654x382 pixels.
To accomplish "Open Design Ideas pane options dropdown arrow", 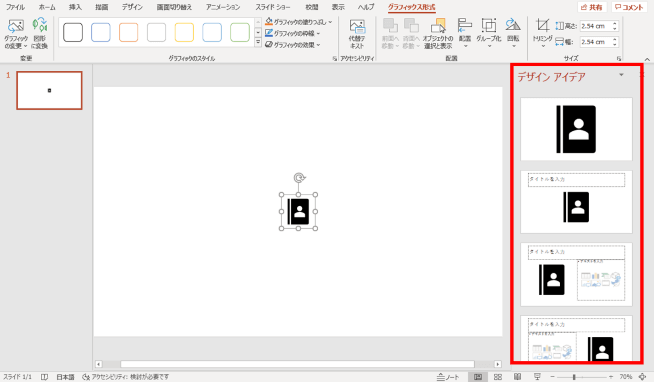I will point(621,75).
